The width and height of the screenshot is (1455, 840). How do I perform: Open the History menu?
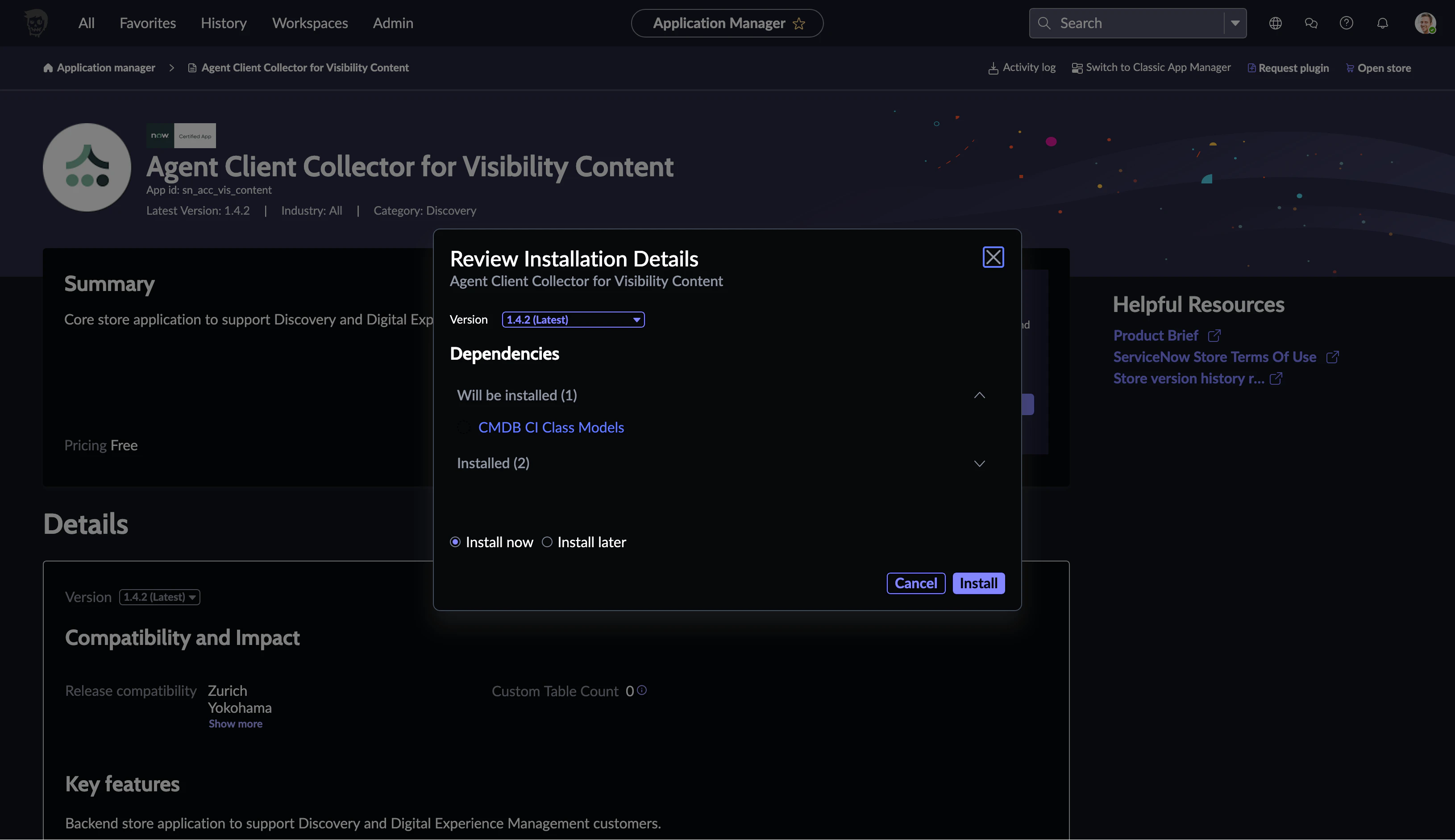pyautogui.click(x=224, y=23)
